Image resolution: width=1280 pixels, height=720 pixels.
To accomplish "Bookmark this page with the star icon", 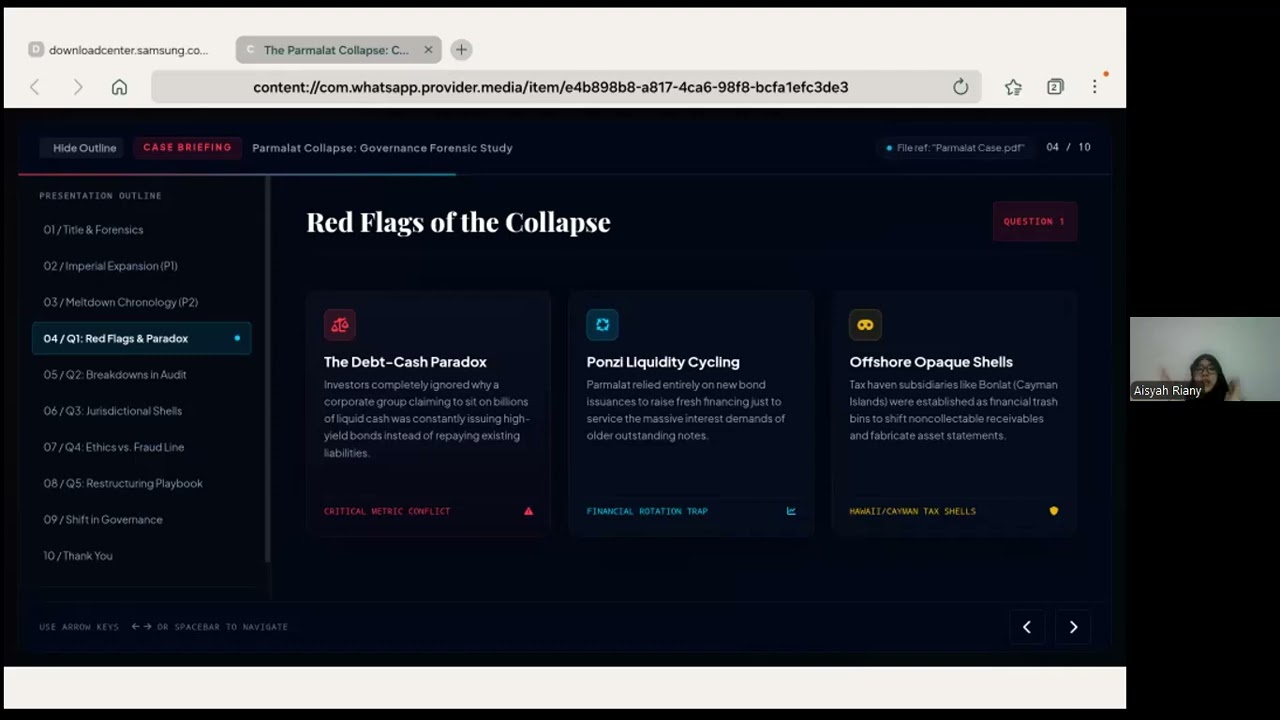I will pyautogui.click(x=1013, y=87).
